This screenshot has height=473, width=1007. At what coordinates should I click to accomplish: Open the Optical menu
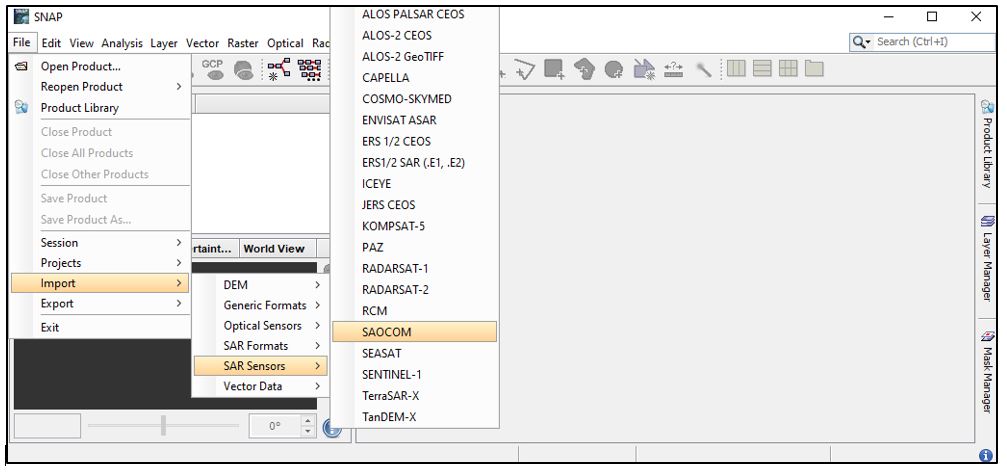pyautogui.click(x=285, y=43)
